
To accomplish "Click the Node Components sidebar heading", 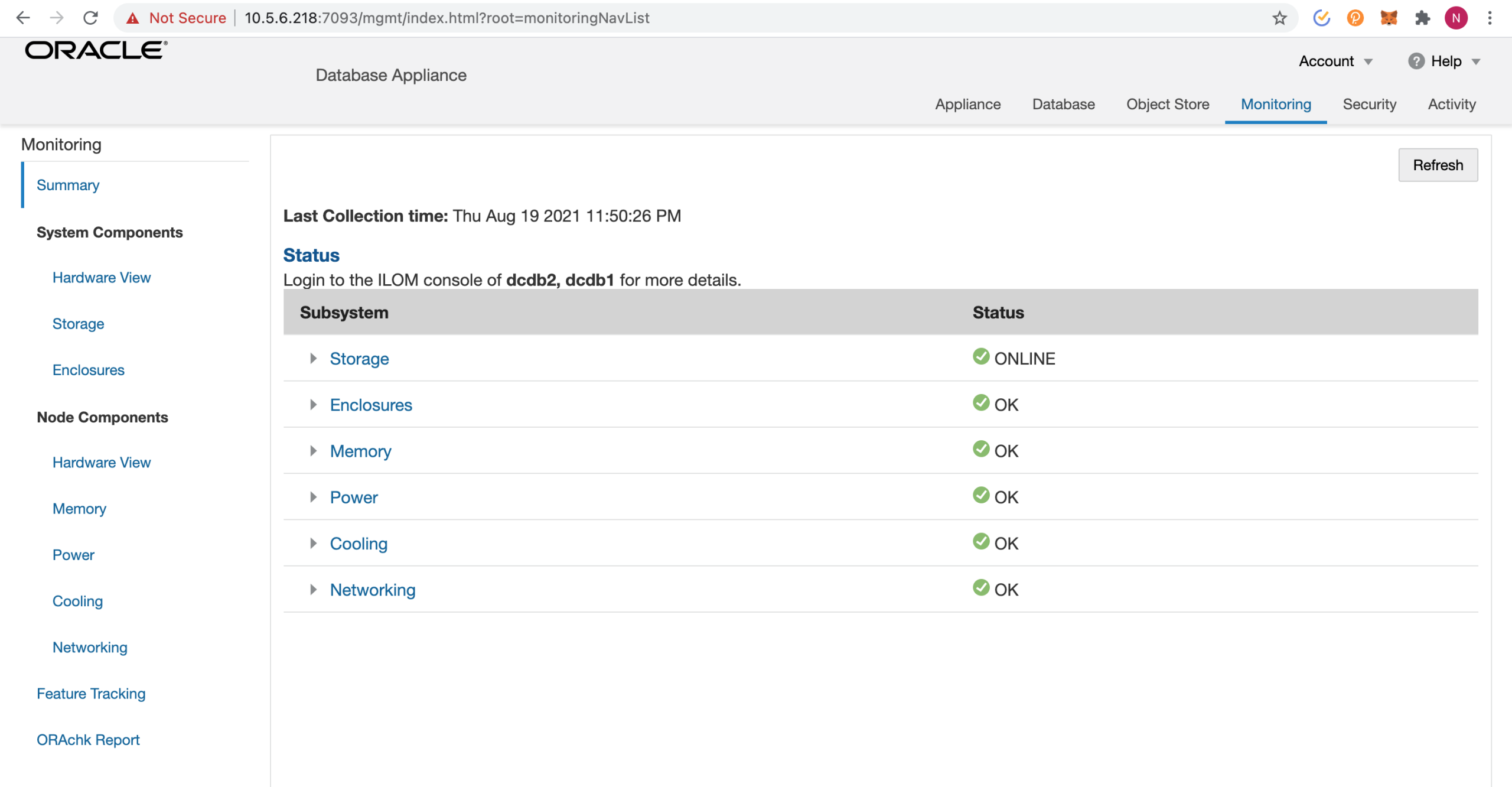I will tap(102, 417).
